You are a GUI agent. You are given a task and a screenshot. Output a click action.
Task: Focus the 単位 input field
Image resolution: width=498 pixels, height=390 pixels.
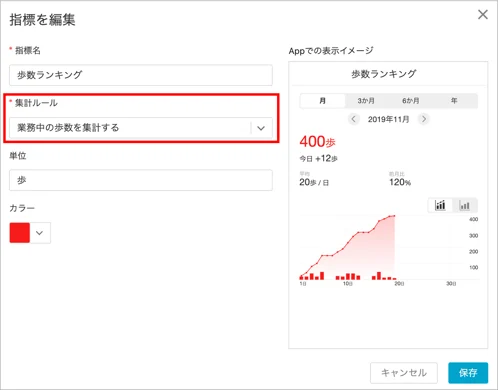[x=141, y=180]
